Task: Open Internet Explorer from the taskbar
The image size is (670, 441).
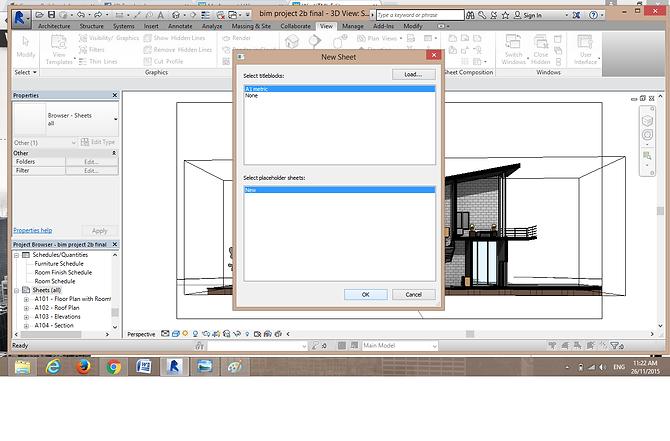Action: [x=53, y=367]
